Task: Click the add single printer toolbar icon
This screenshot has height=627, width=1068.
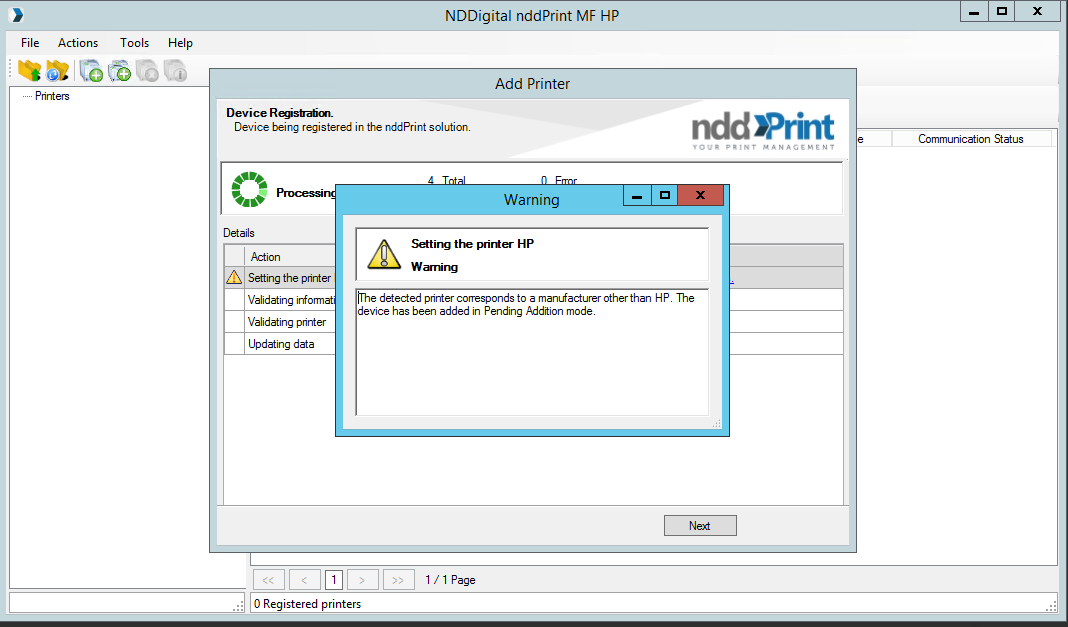Action: coord(91,70)
